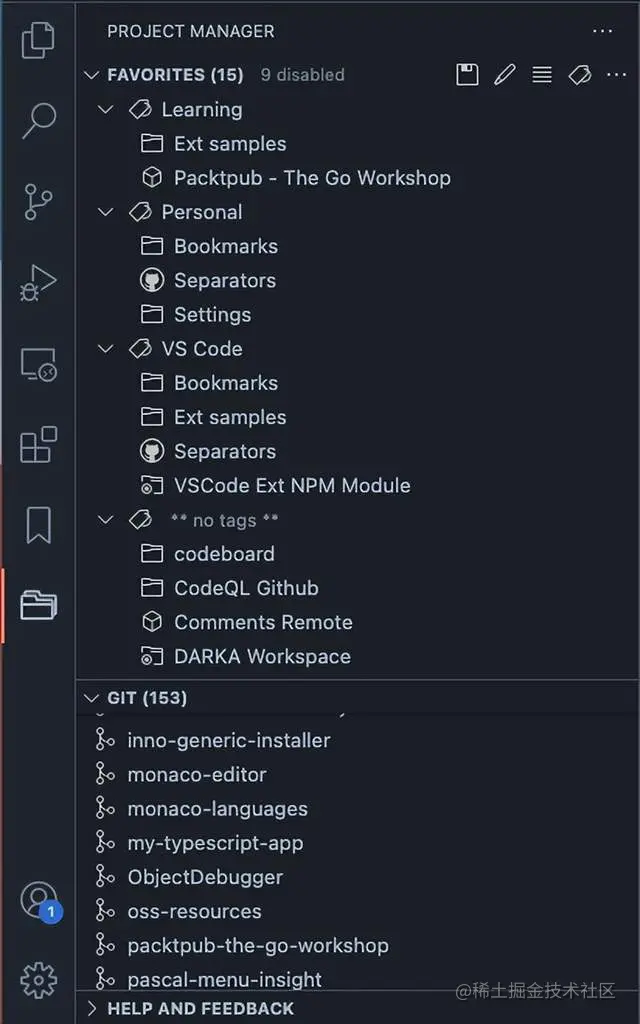The width and height of the screenshot is (640, 1024).
Task: Open the Run and Debug view
Action: [39, 282]
